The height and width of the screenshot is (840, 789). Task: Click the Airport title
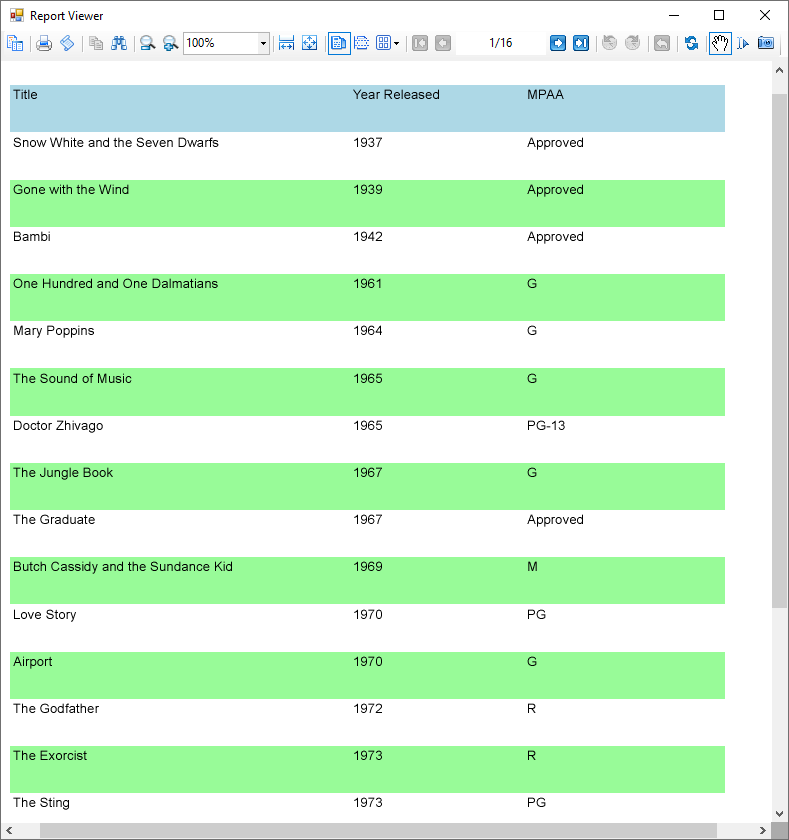33,662
